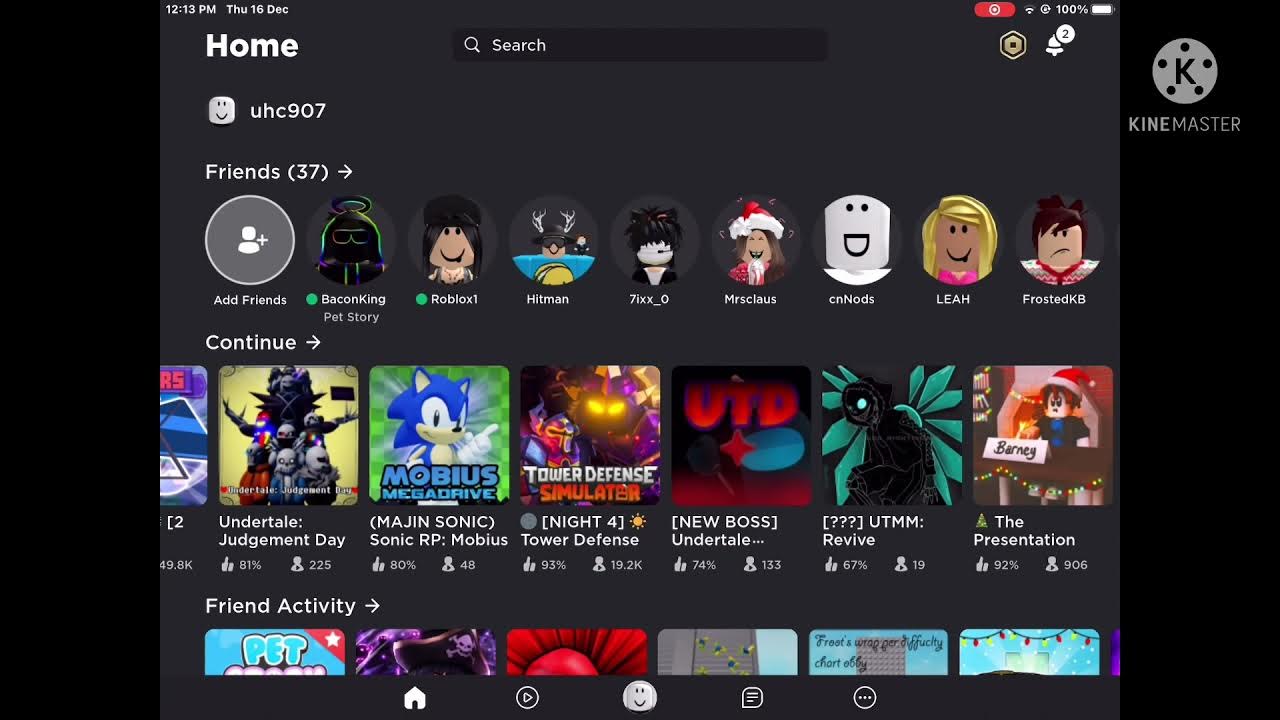Open the Robux icon in header

coord(1013,45)
